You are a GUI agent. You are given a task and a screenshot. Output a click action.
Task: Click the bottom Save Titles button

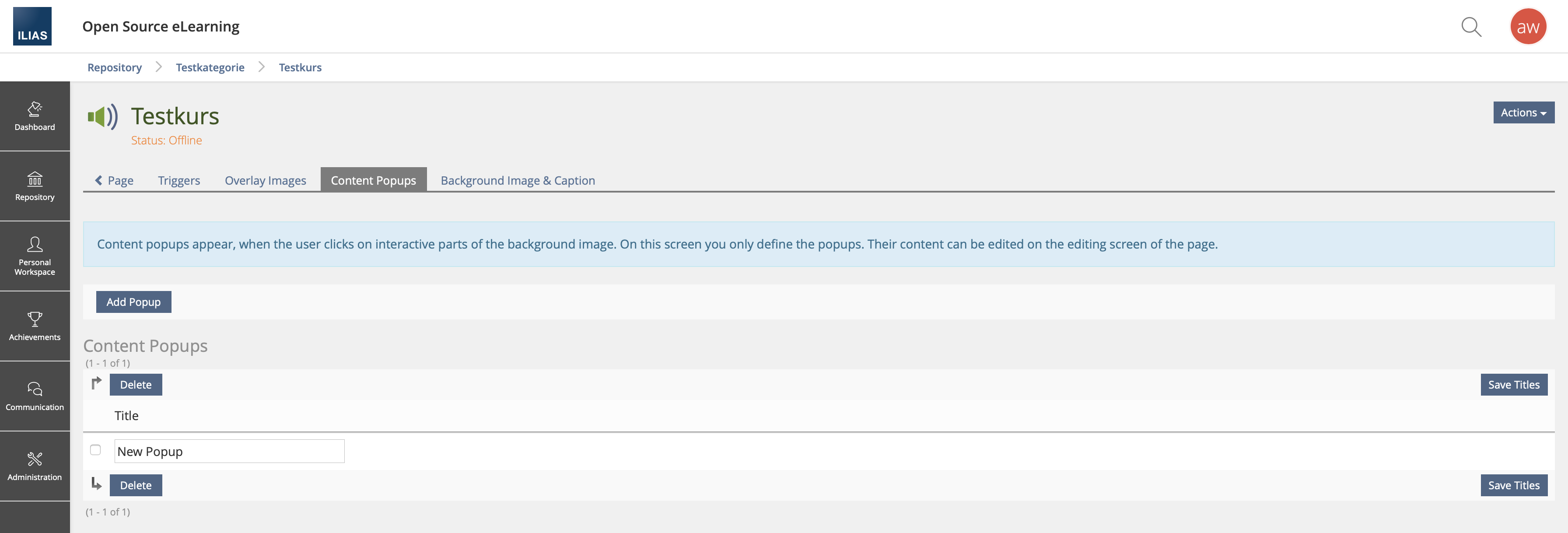(1513, 485)
